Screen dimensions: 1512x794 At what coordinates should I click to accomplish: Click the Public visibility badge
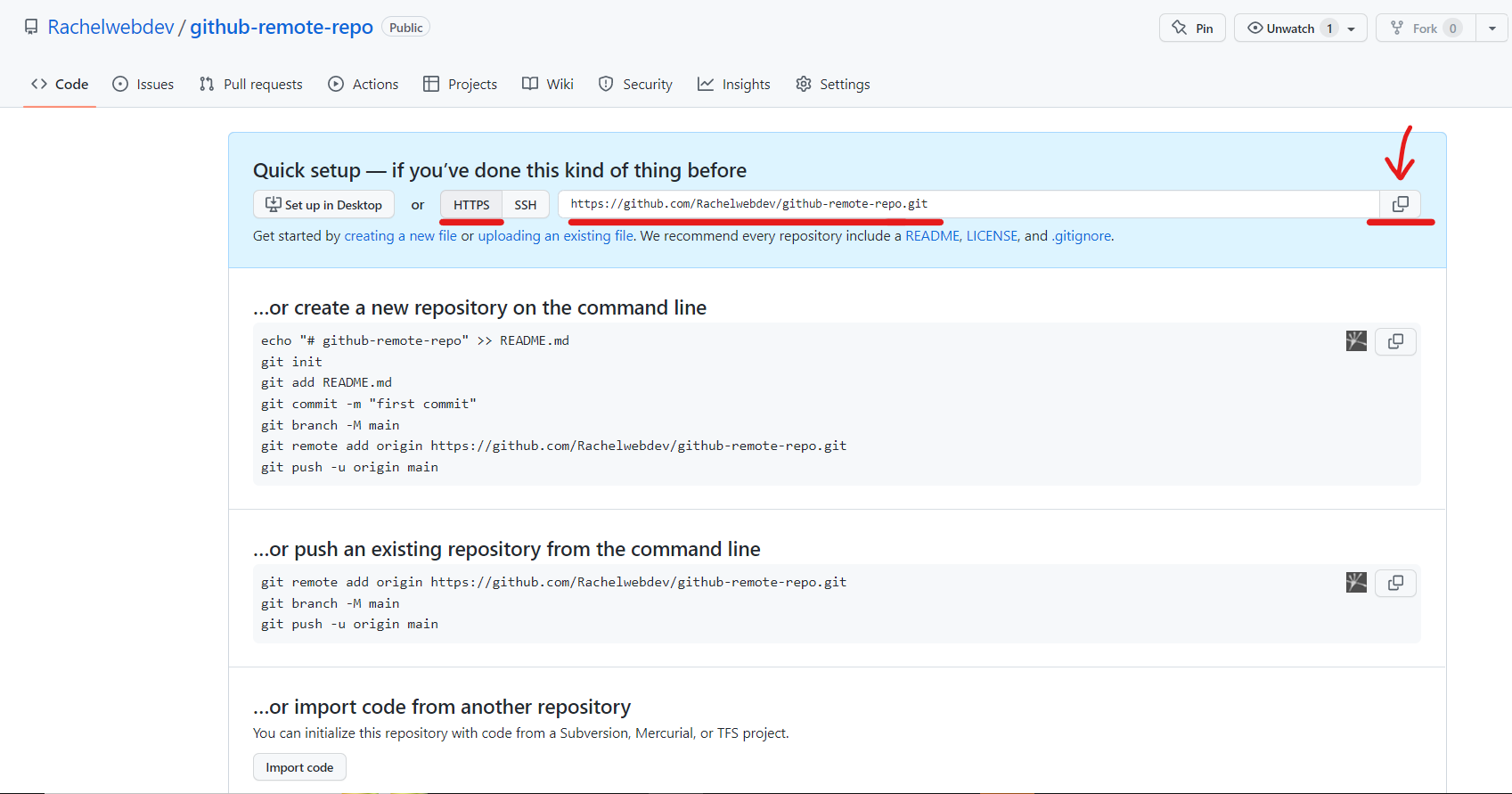click(405, 28)
